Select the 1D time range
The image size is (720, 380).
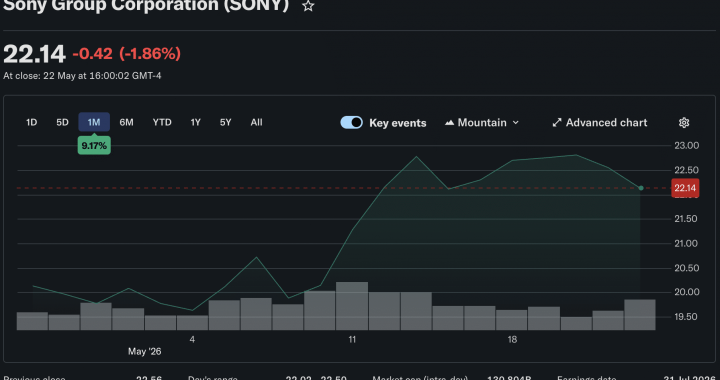click(x=31, y=123)
